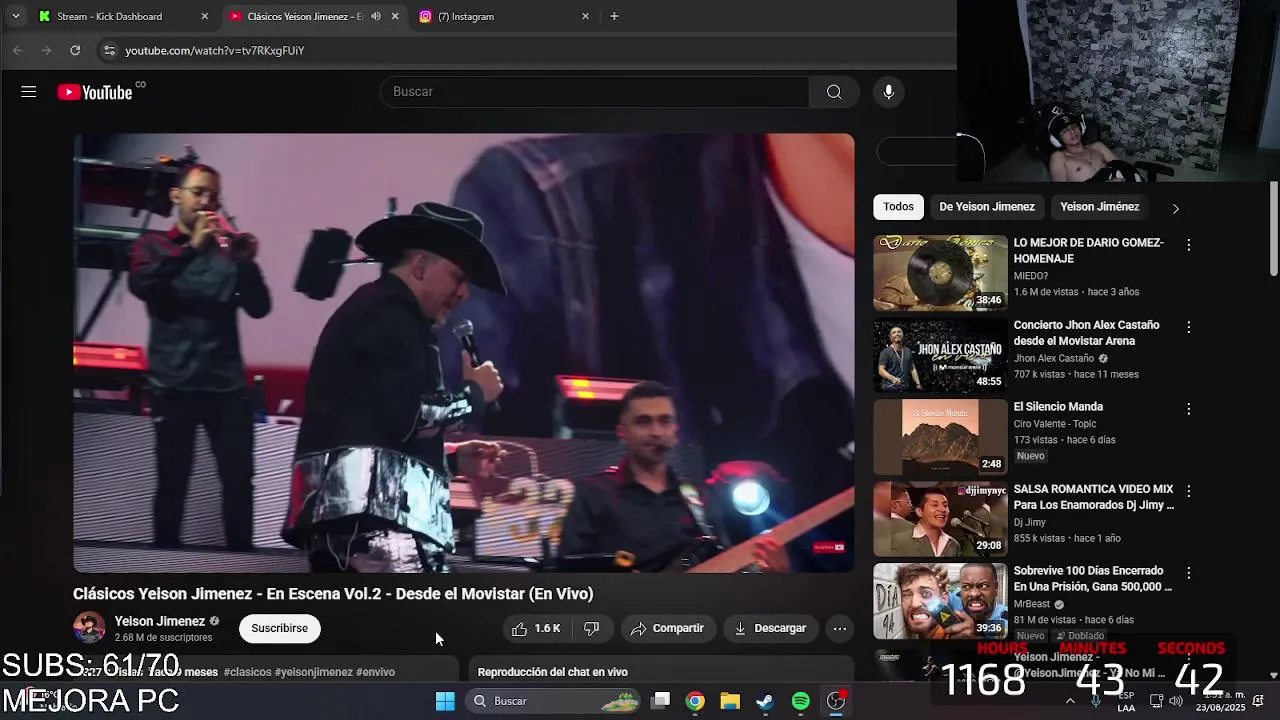
Task: Subscribe with the Suscribirse button
Action: (279, 628)
